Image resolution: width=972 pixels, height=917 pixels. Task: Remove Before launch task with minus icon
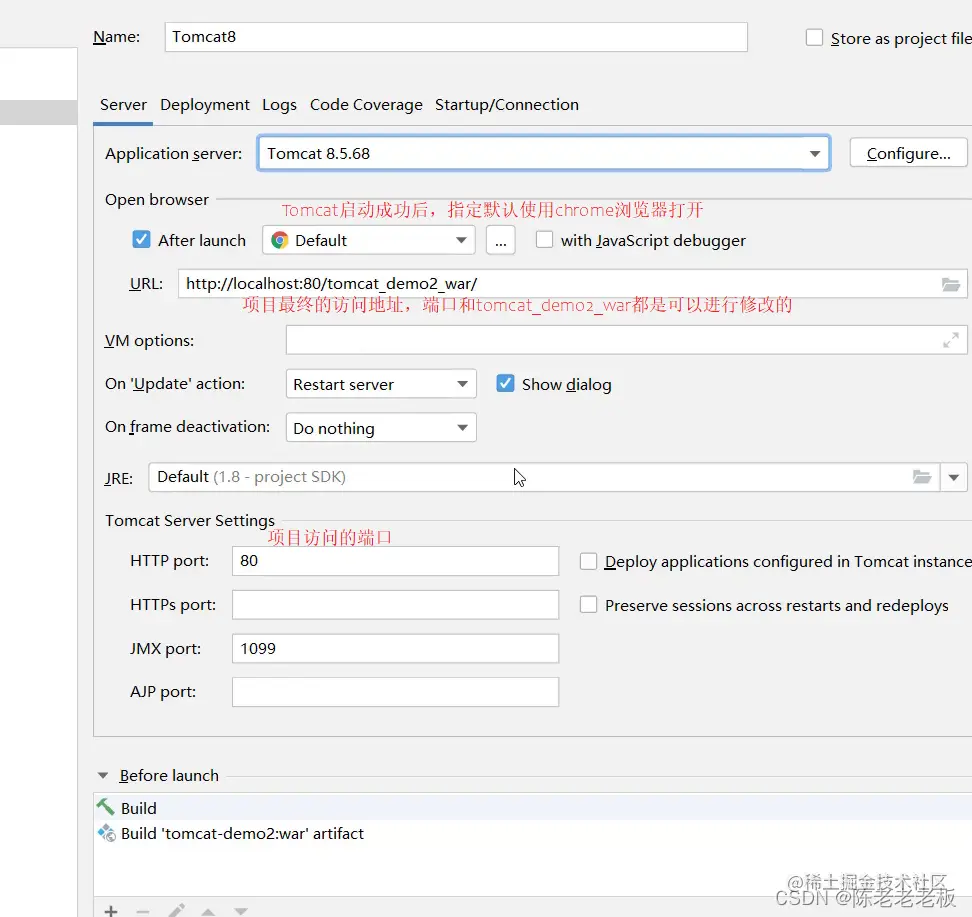click(x=143, y=911)
